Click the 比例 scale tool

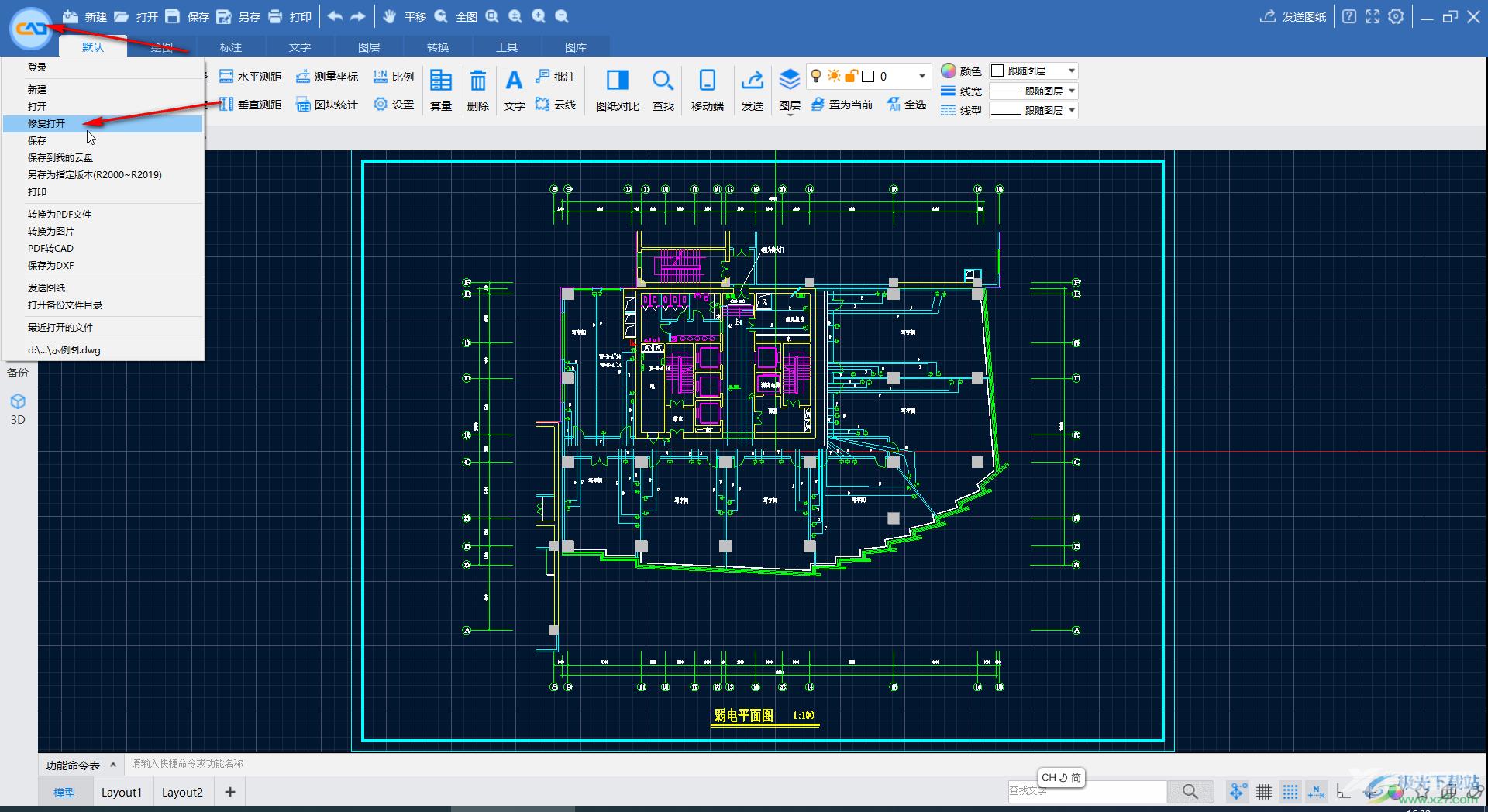pos(394,77)
